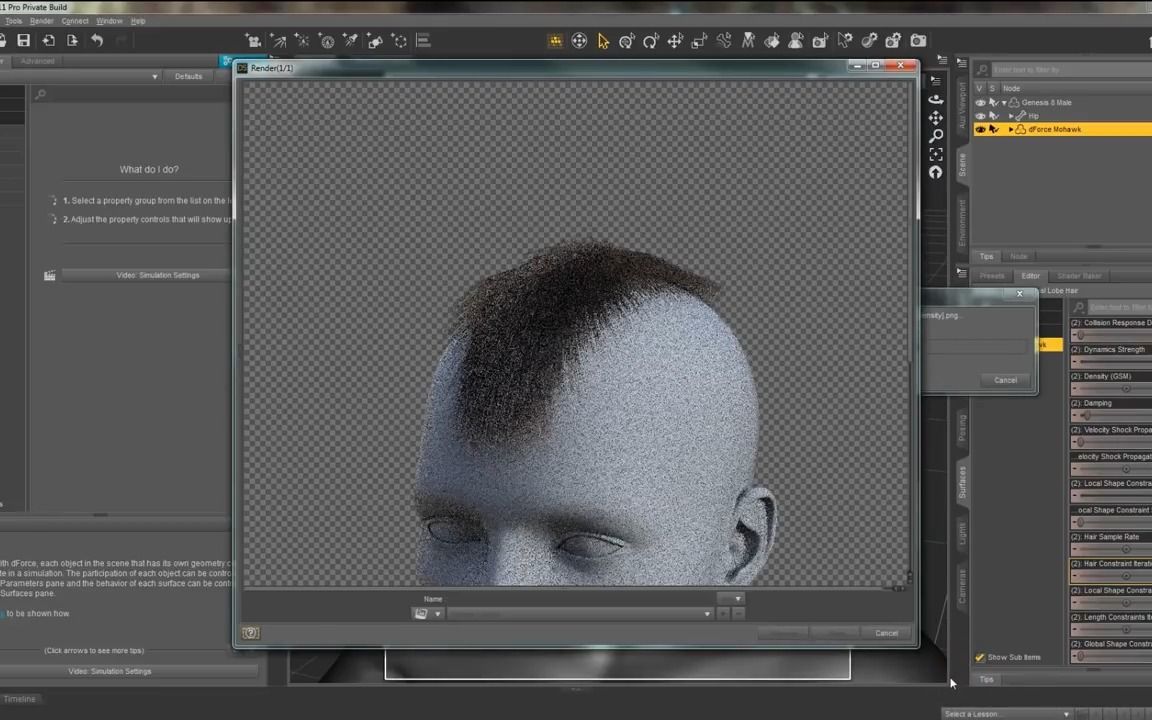Open the help icon in Render window
The width and height of the screenshot is (1152, 720).
[250, 633]
